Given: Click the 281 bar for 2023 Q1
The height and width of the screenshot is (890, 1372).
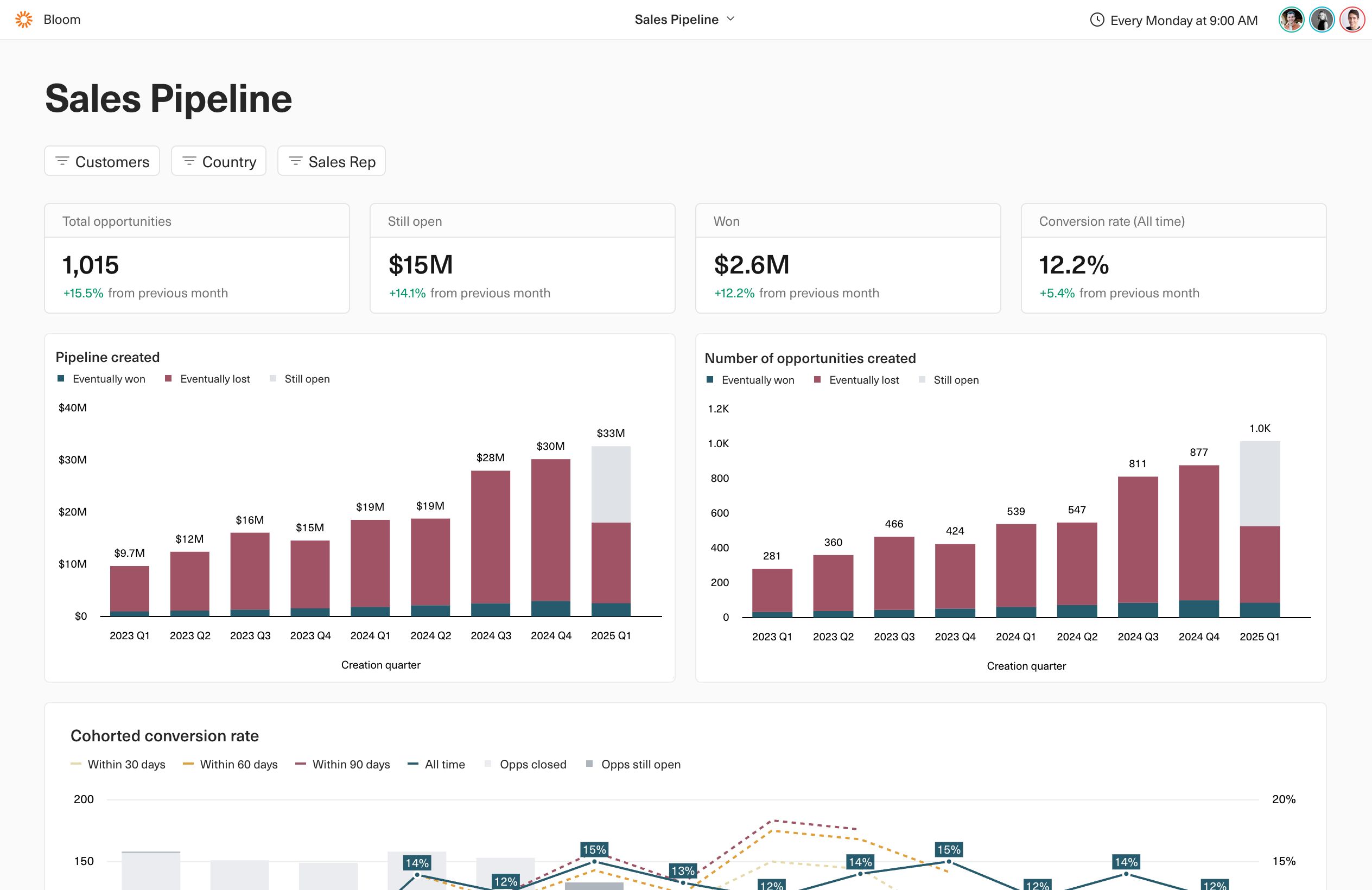Looking at the screenshot, I should click(x=772, y=593).
